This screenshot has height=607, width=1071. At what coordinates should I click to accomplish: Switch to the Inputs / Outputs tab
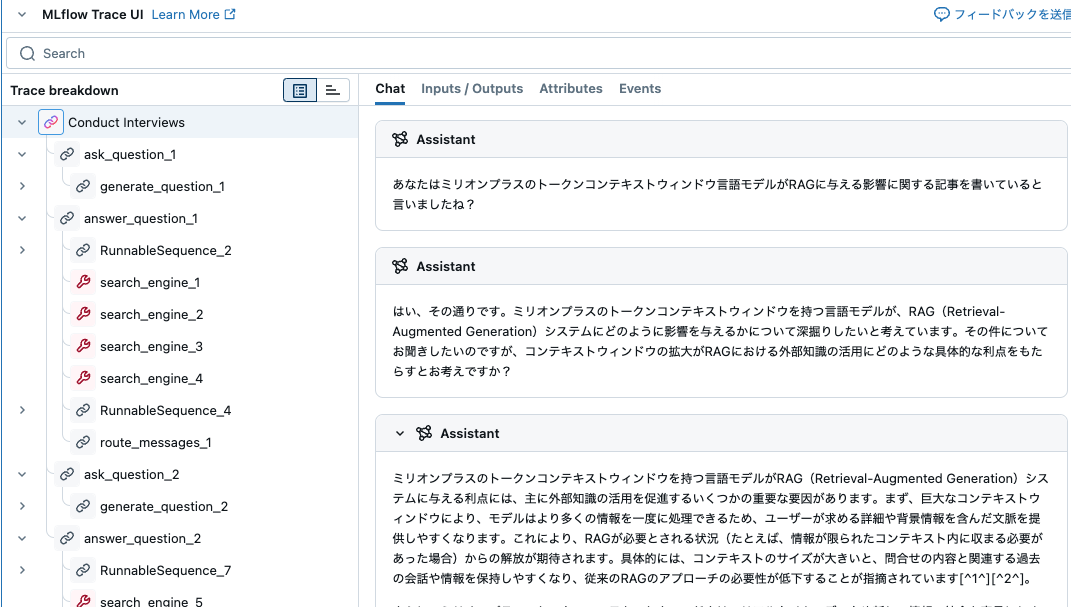pyautogui.click(x=471, y=88)
